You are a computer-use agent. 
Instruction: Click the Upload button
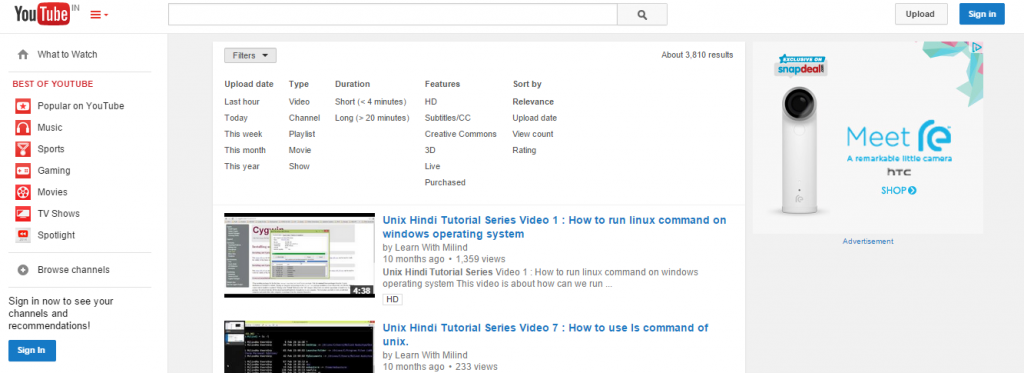pyautogui.click(x=921, y=14)
